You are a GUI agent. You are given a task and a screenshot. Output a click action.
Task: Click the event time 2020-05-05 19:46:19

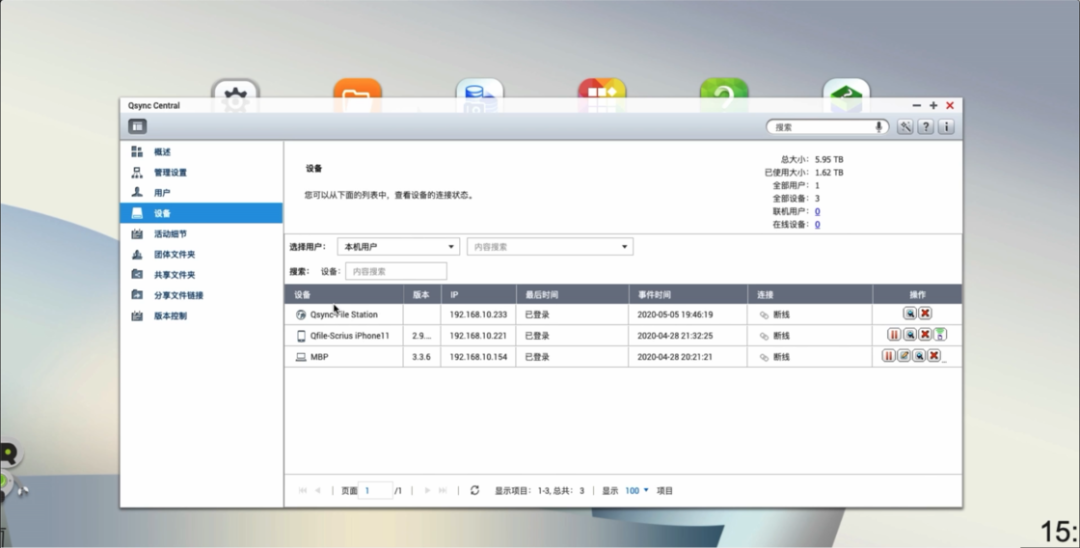[x=675, y=315]
